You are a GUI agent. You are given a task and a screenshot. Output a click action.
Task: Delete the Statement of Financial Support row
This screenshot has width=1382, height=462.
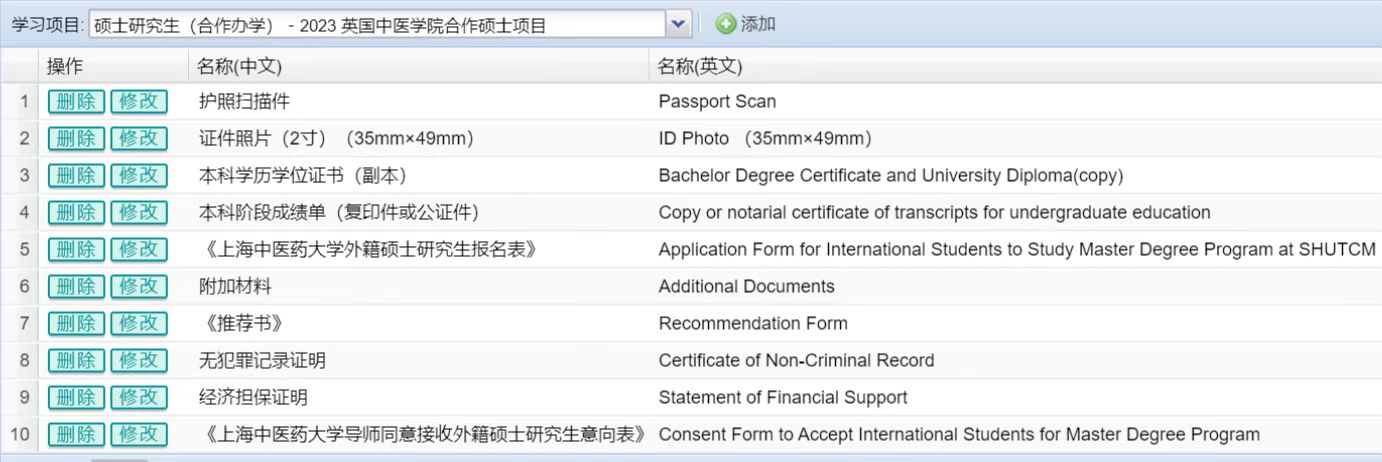tap(76, 397)
